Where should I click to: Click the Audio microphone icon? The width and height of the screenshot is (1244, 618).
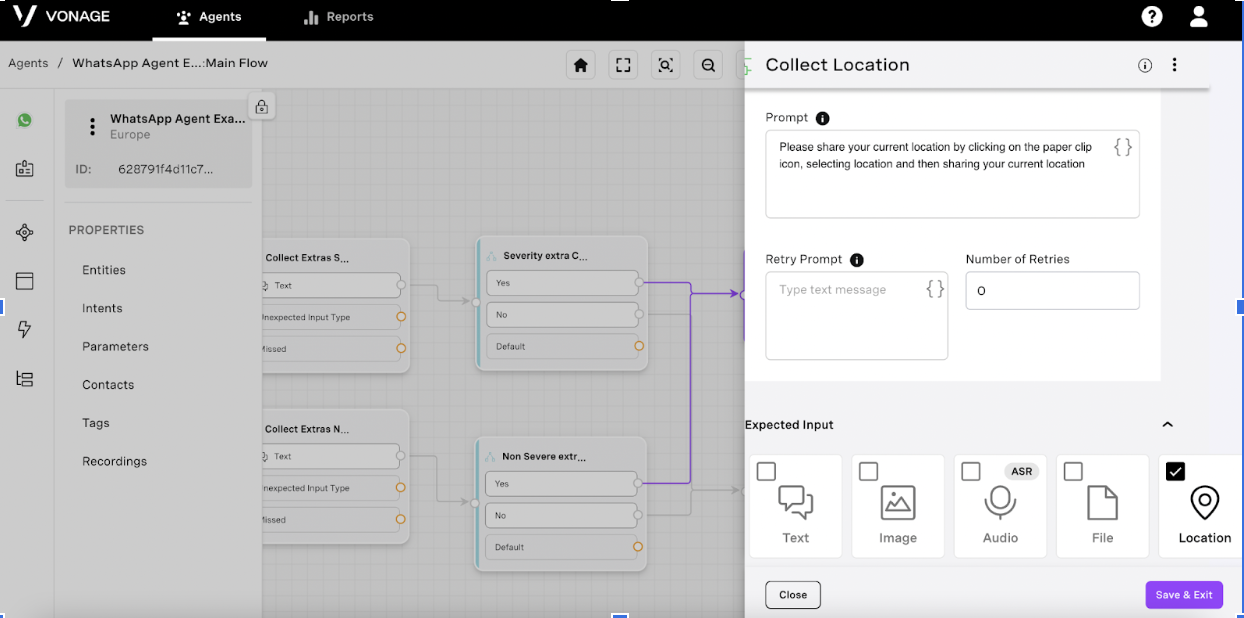point(1000,503)
